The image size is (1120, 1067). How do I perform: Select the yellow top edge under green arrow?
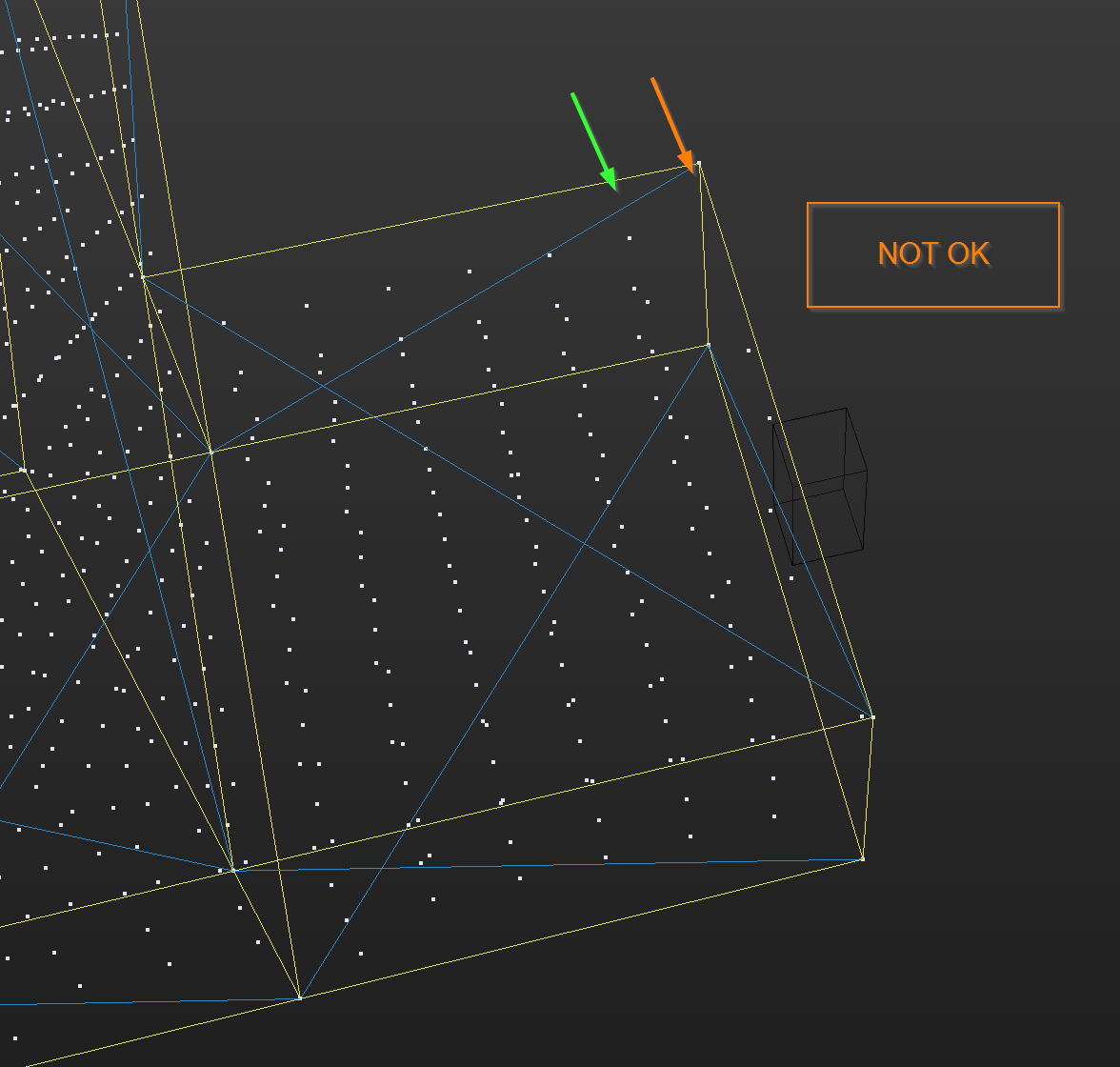(x=420, y=220)
